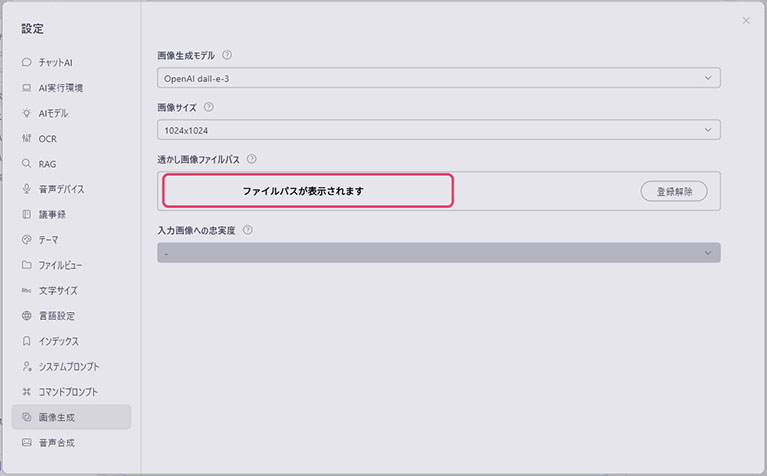
Task: Open 音声デバイス settings
Action: click(71, 189)
